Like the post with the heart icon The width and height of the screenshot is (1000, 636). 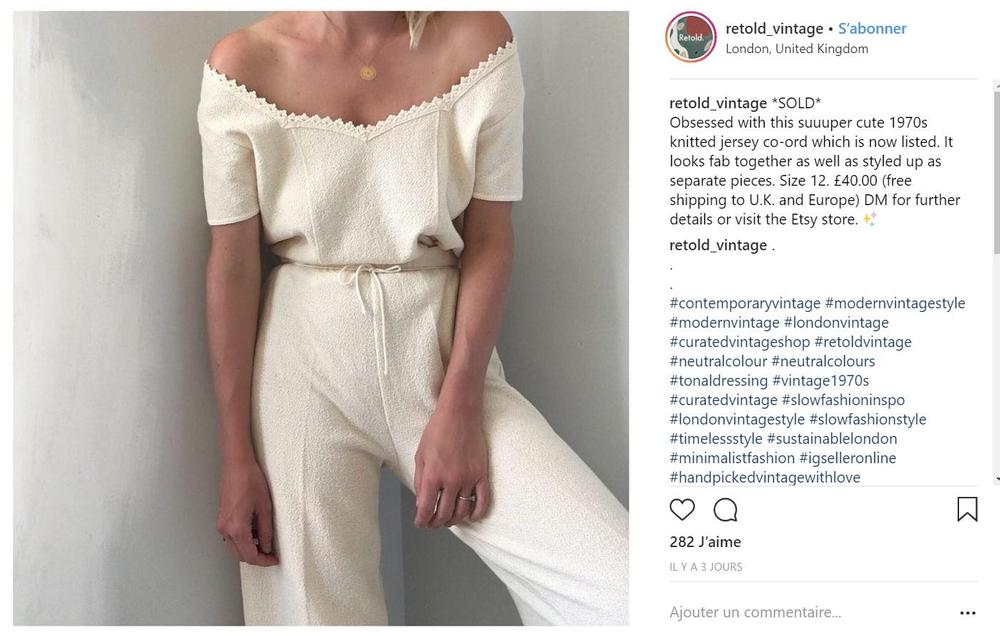coord(682,509)
